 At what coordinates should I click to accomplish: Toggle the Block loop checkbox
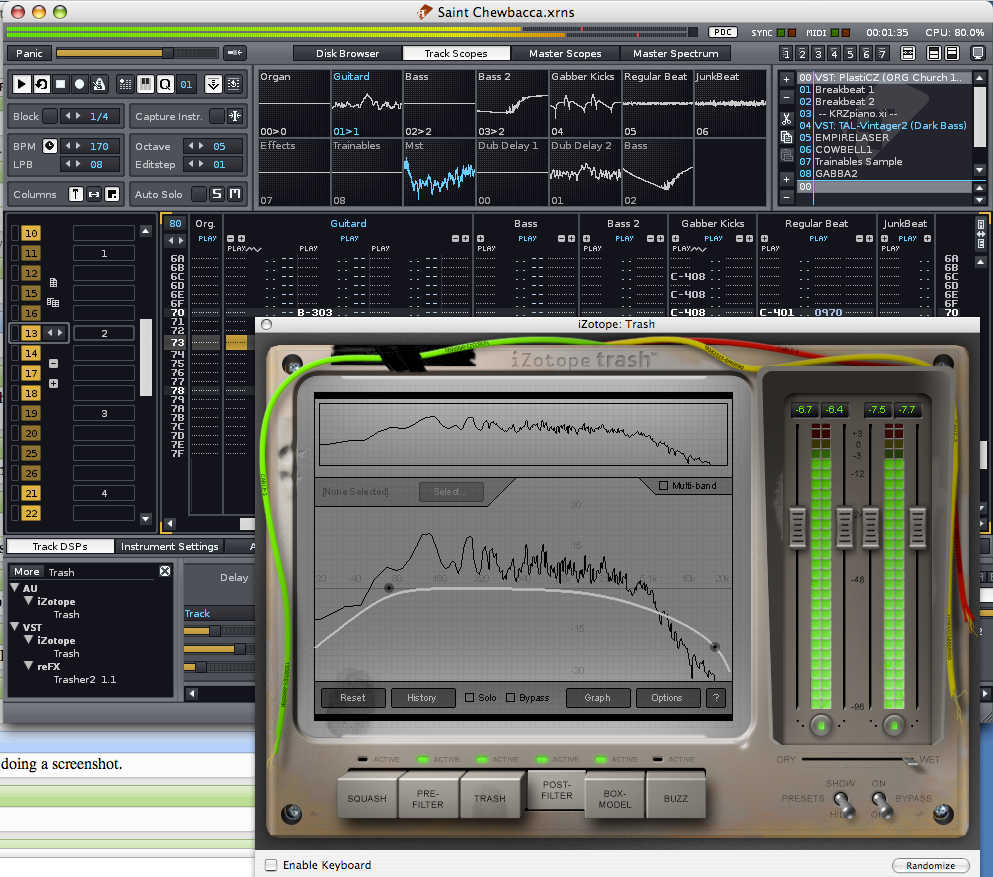coord(50,116)
